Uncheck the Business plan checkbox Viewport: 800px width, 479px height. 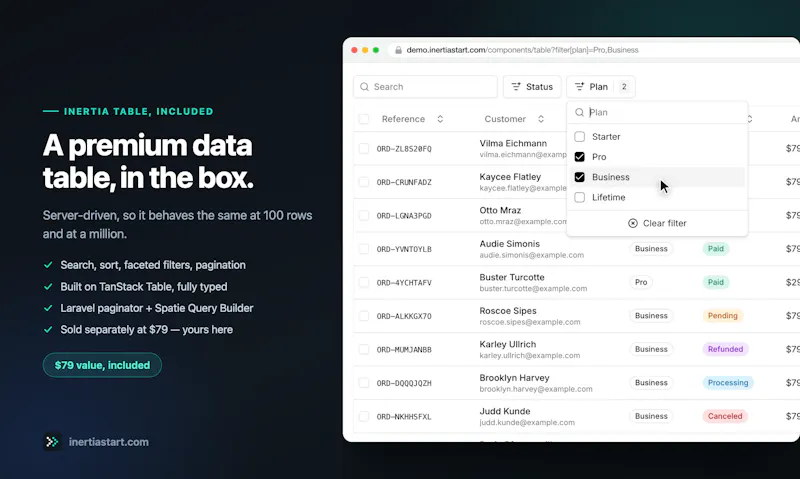pyautogui.click(x=580, y=177)
